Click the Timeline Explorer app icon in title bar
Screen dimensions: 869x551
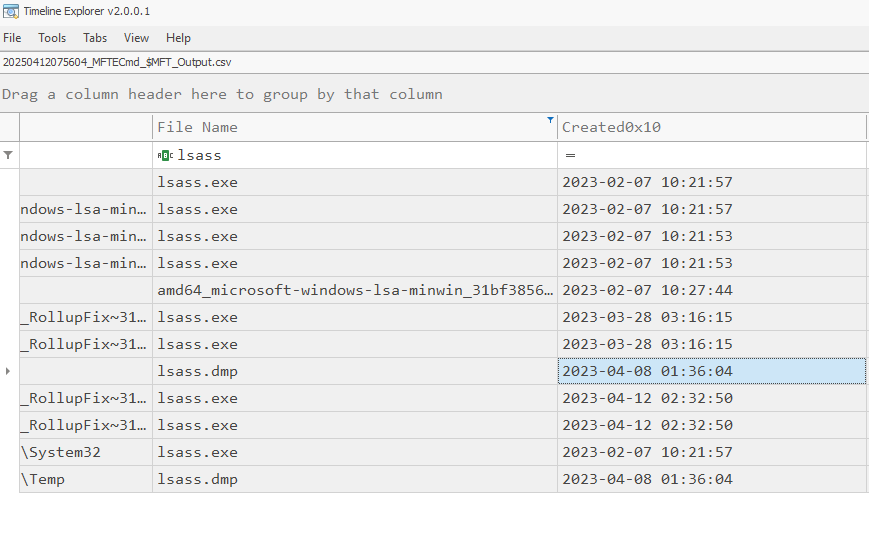[11, 11]
